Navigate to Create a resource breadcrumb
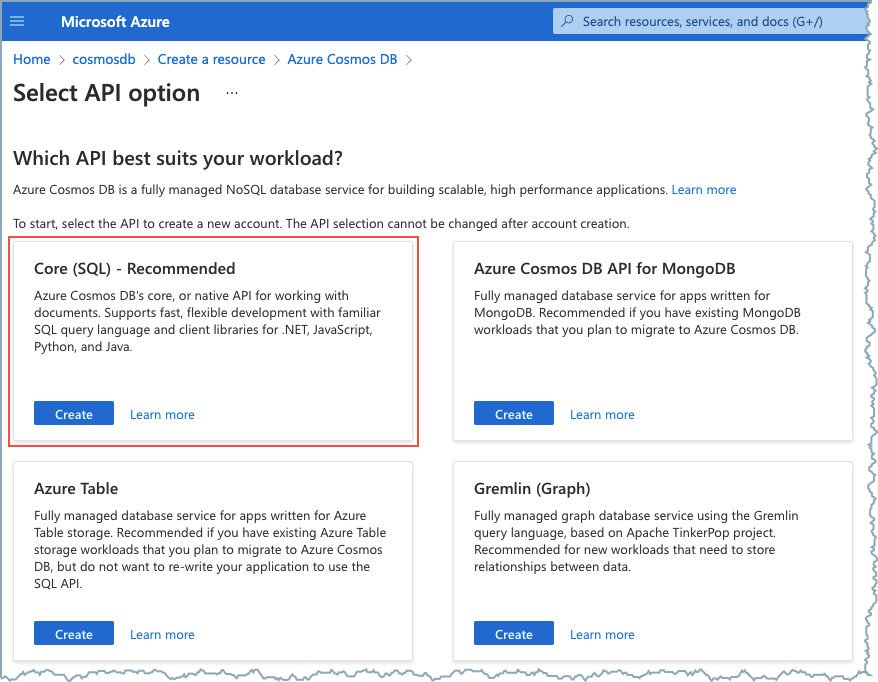 (211, 59)
